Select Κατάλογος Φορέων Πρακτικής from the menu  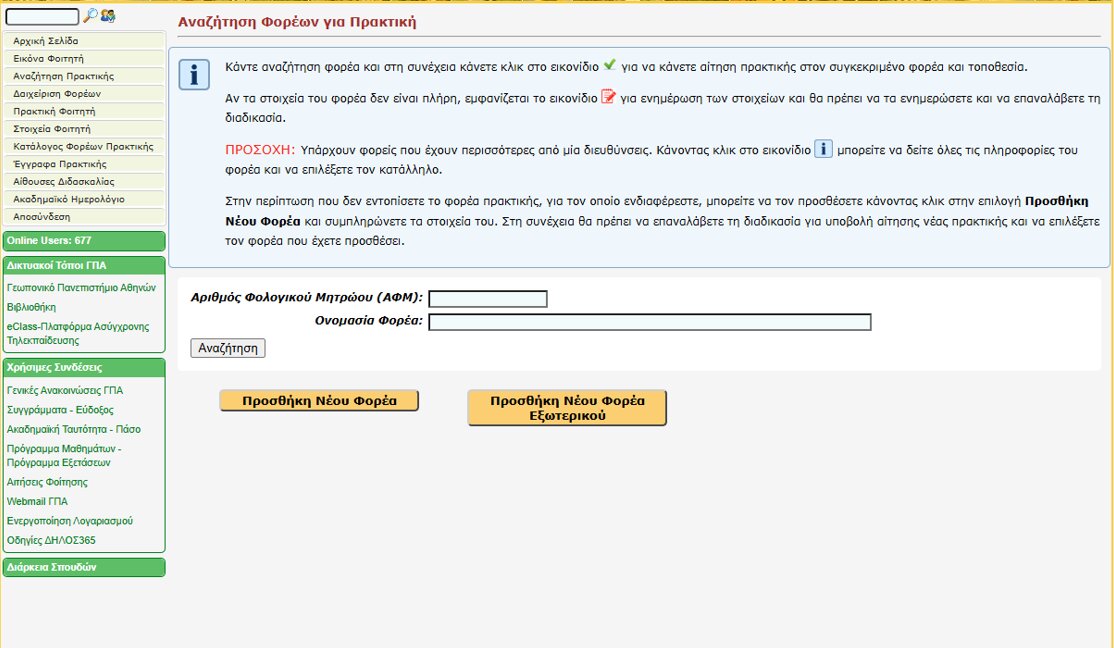pos(84,147)
